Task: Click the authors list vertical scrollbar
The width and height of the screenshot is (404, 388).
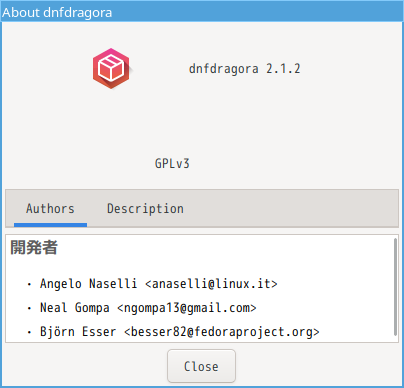Action: tap(395, 287)
